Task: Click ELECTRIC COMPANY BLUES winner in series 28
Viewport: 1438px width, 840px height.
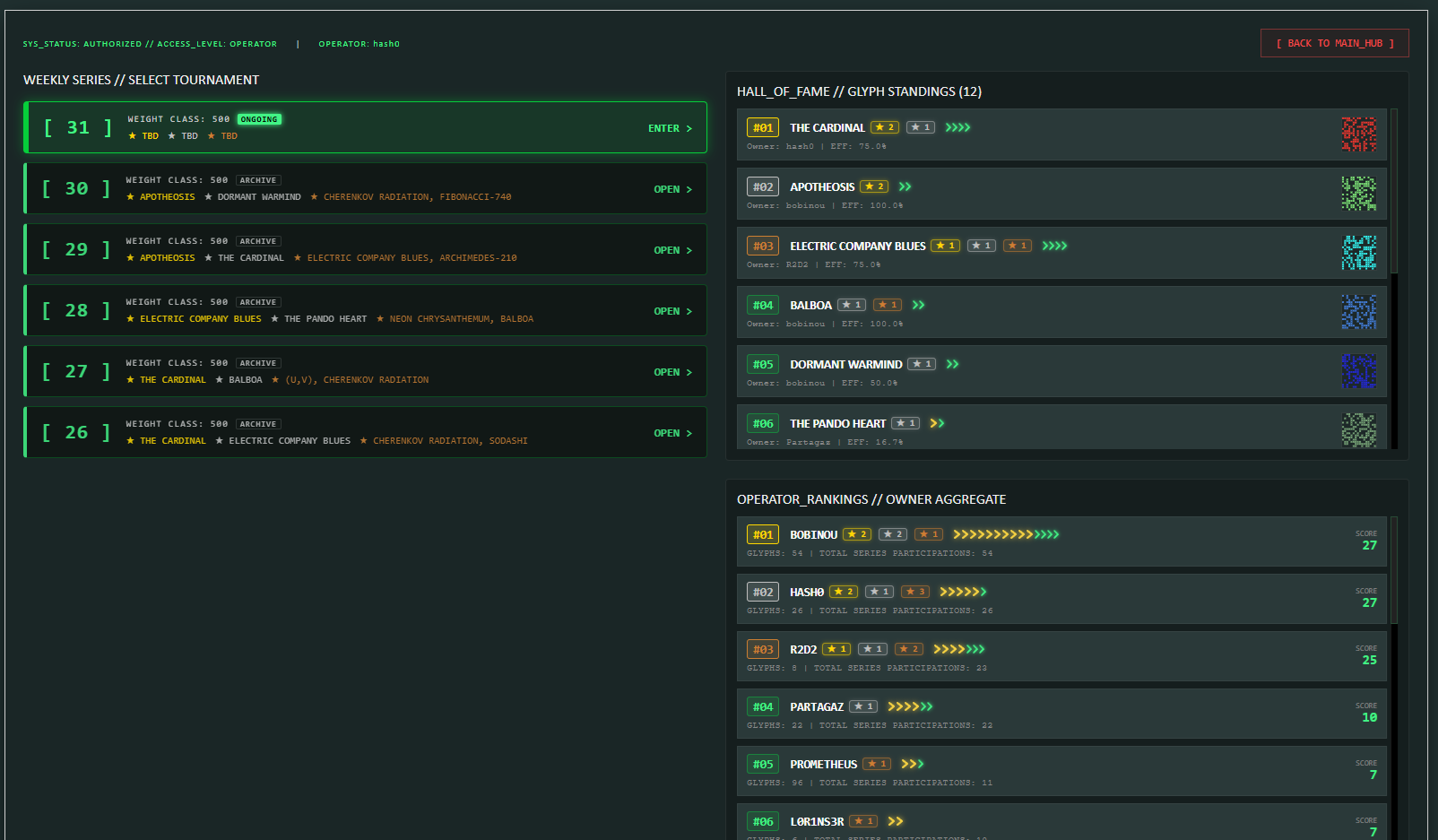Action: click(x=201, y=319)
